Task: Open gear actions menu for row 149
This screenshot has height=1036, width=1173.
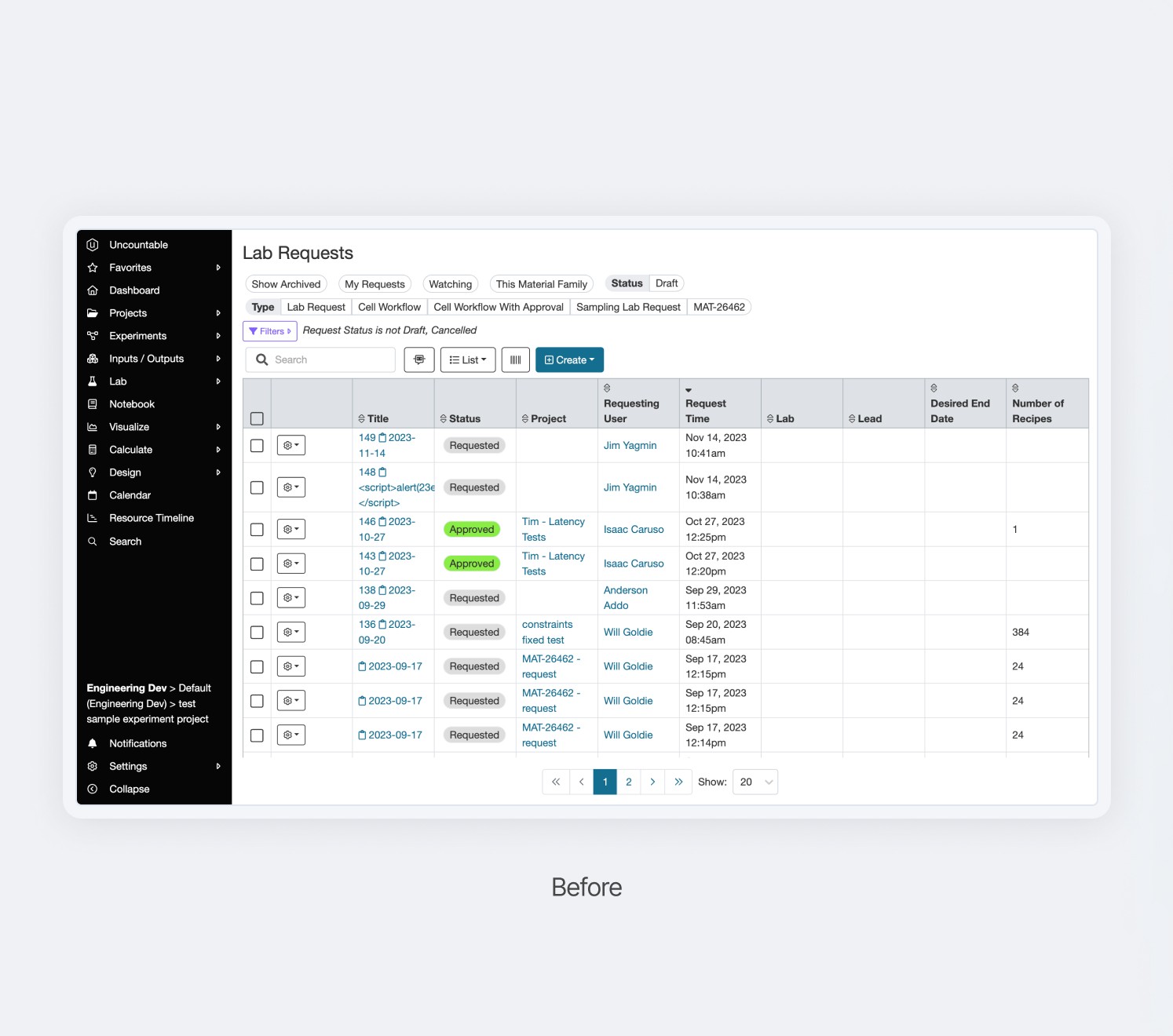Action: pyautogui.click(x=291, y=445)
